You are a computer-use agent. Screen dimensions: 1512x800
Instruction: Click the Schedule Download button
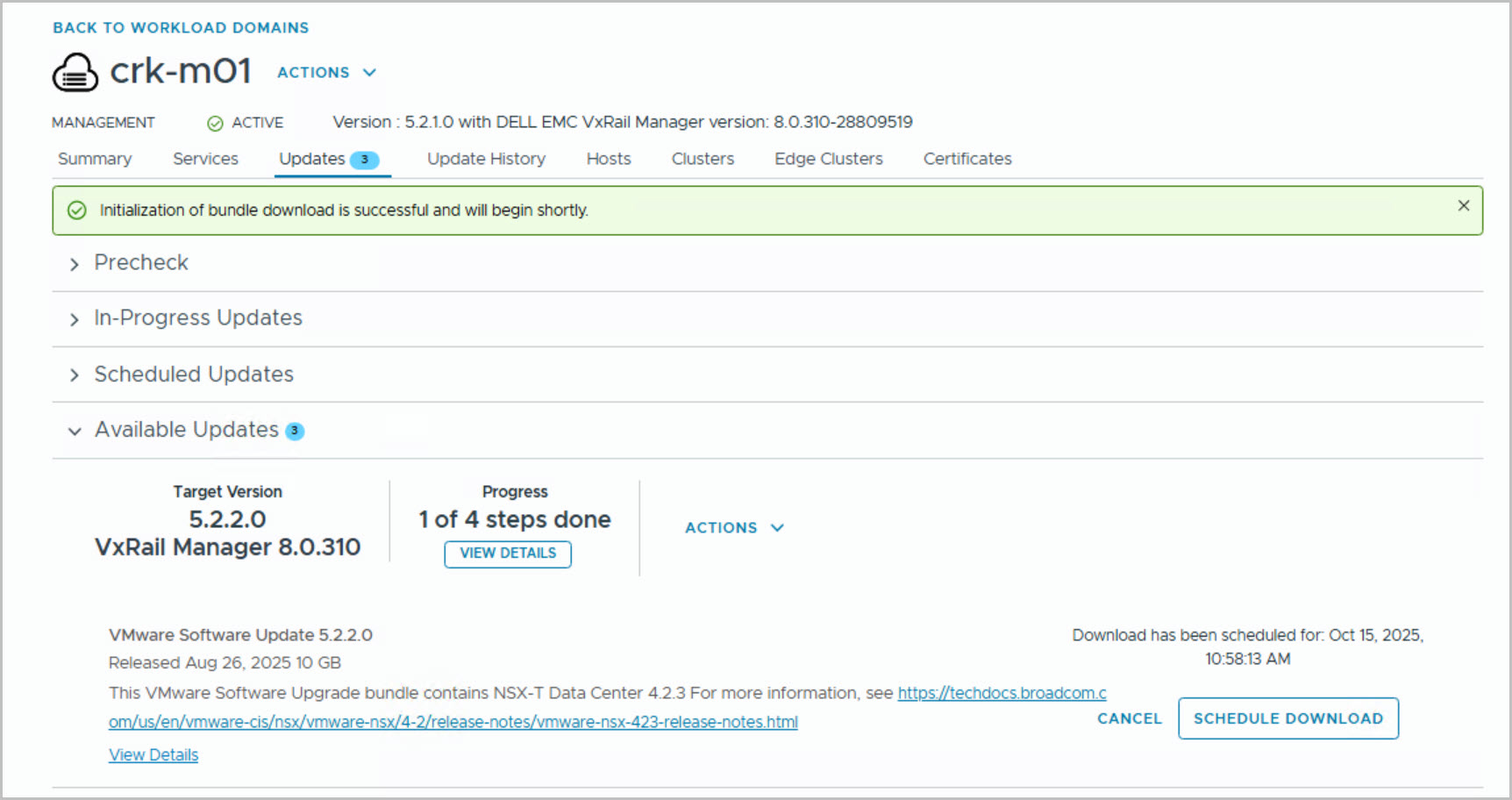1287,718
